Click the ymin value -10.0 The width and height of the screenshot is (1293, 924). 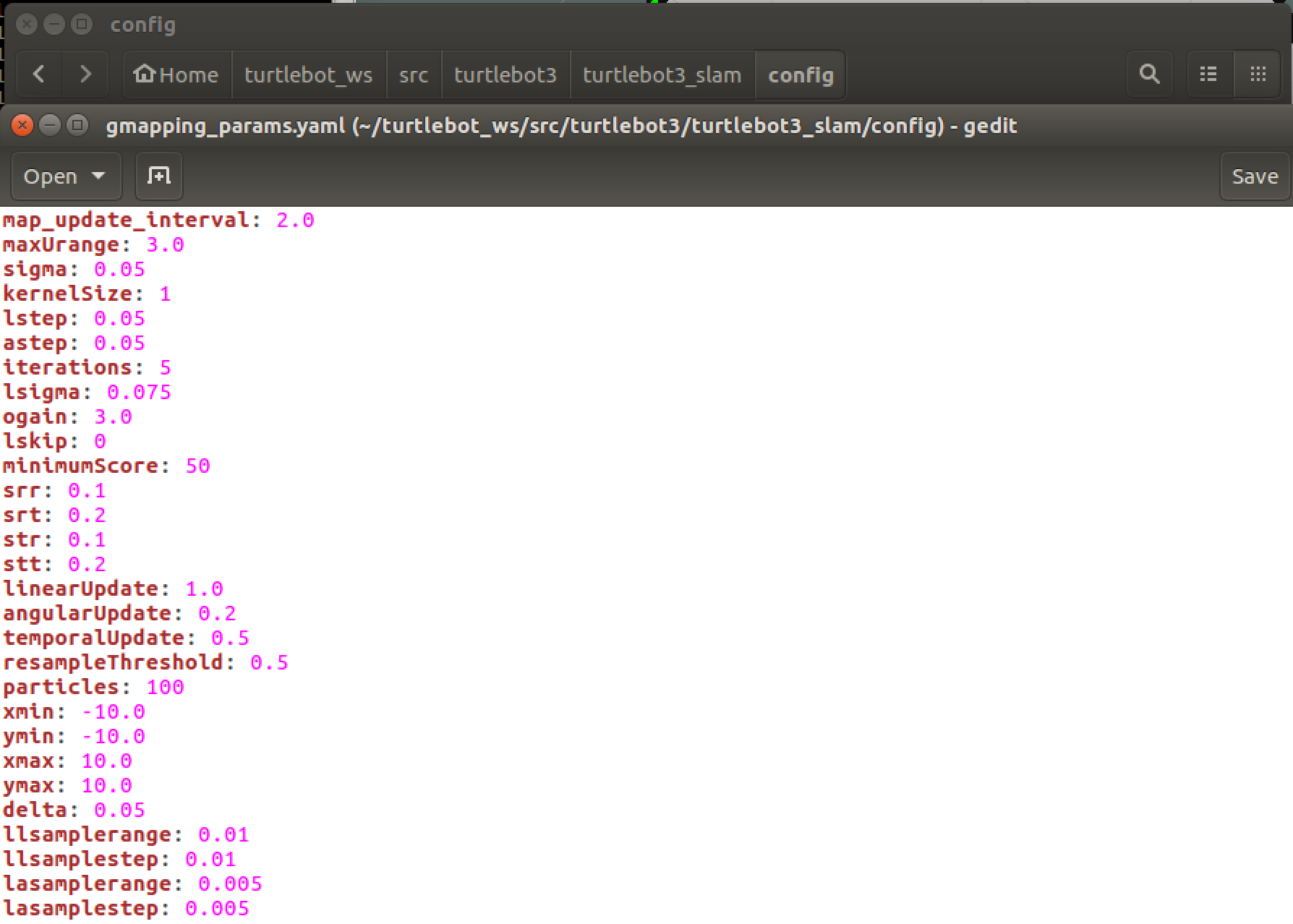(x=114, y=736)
